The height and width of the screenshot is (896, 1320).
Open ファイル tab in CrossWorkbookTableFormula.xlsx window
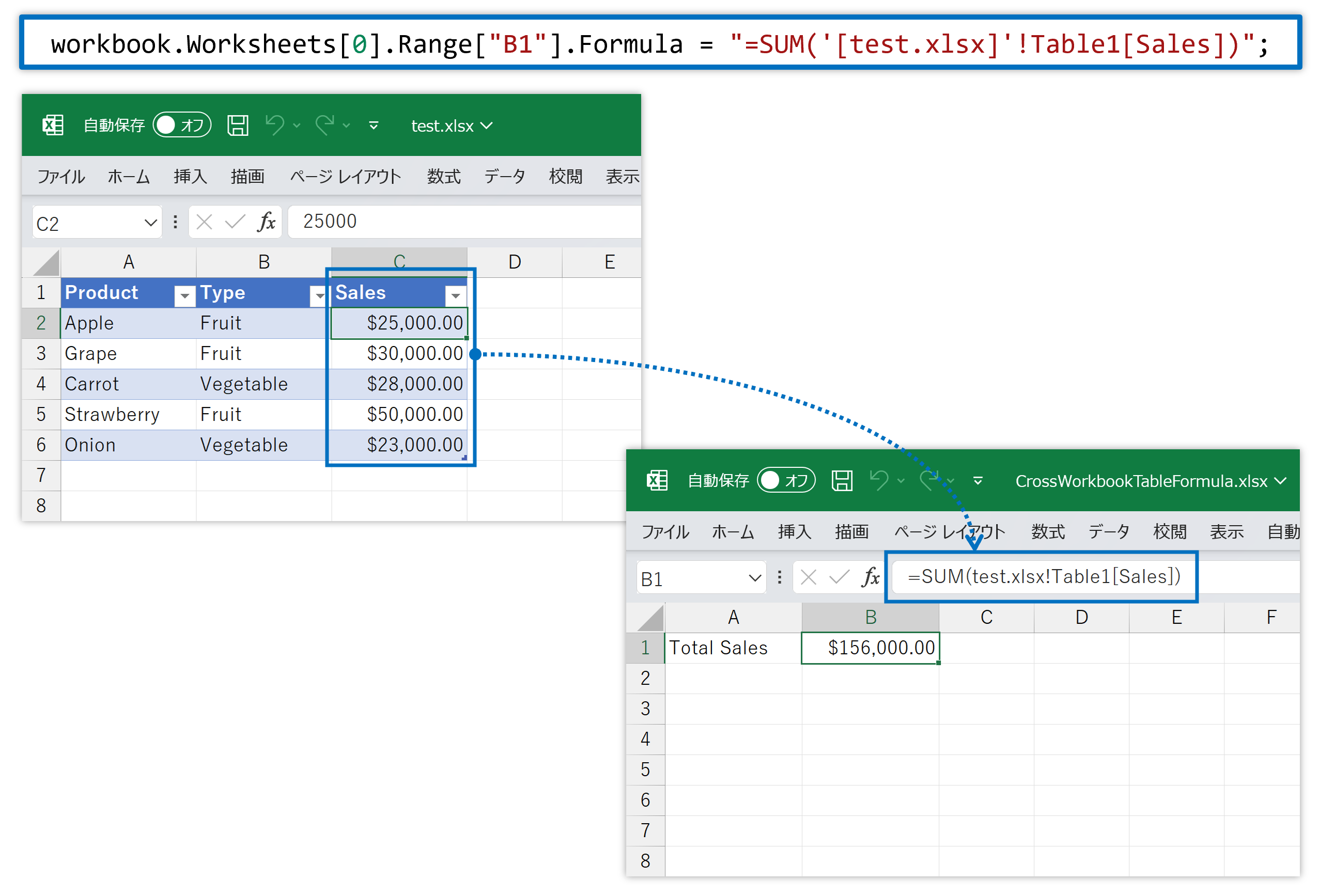665,532
